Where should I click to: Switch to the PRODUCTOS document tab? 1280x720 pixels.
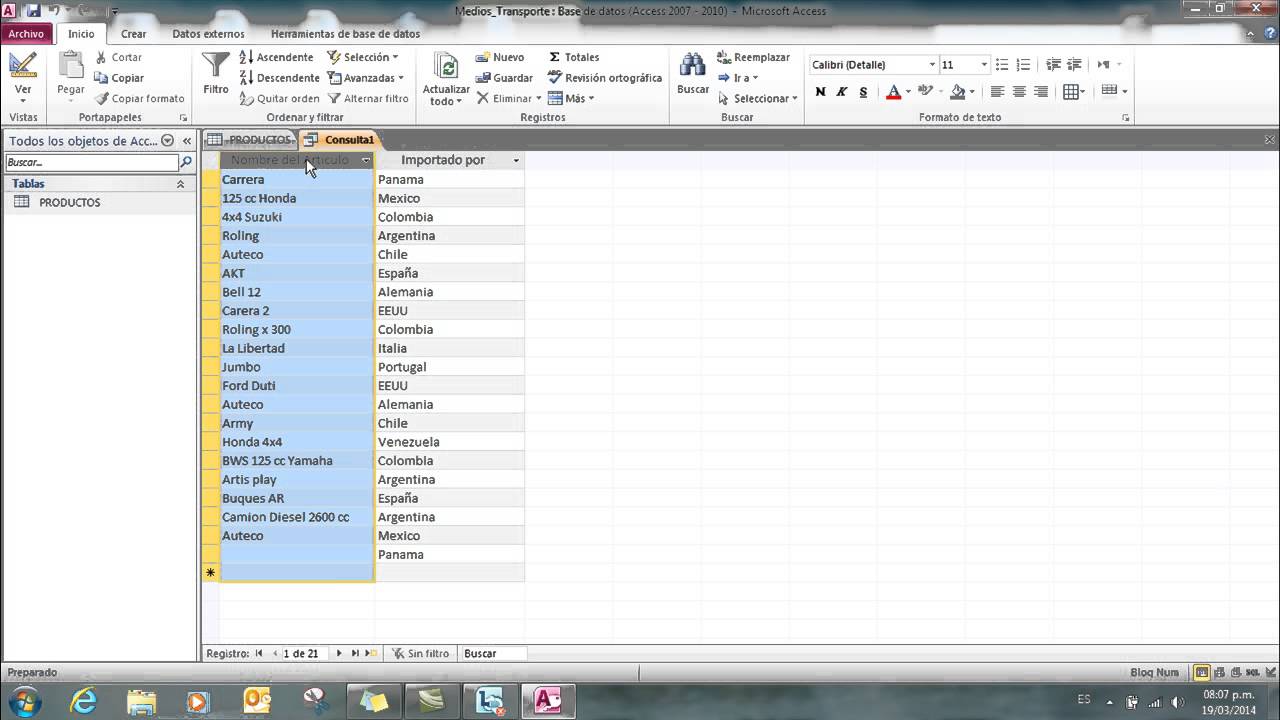tap(250, 140)
